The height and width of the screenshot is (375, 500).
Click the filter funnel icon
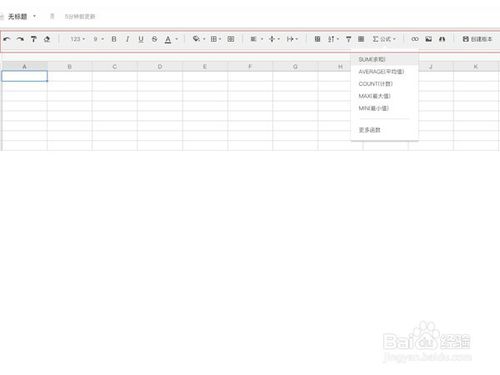(x=349, y=39)
